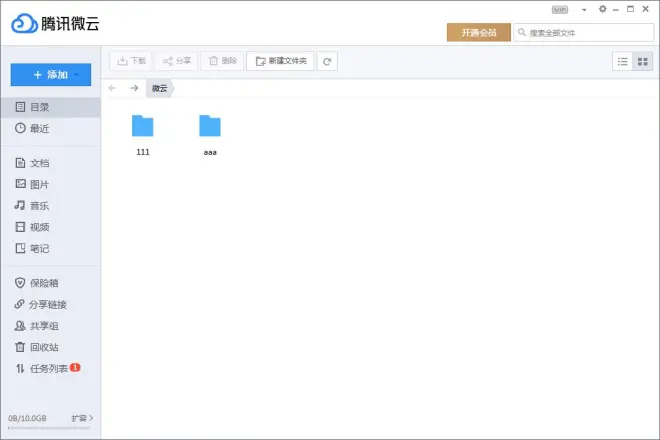The height and width of the screenshot is (440, 660).
Task: Click the Tencent Weiyun cloud logo
Action: [24, 24]
